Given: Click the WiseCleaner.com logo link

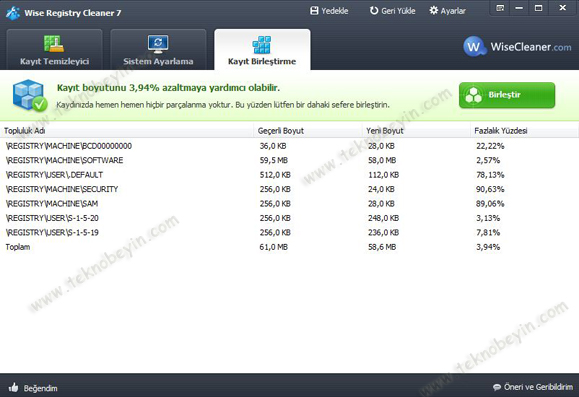Looking at the screenshot, I should pos(517,47).
